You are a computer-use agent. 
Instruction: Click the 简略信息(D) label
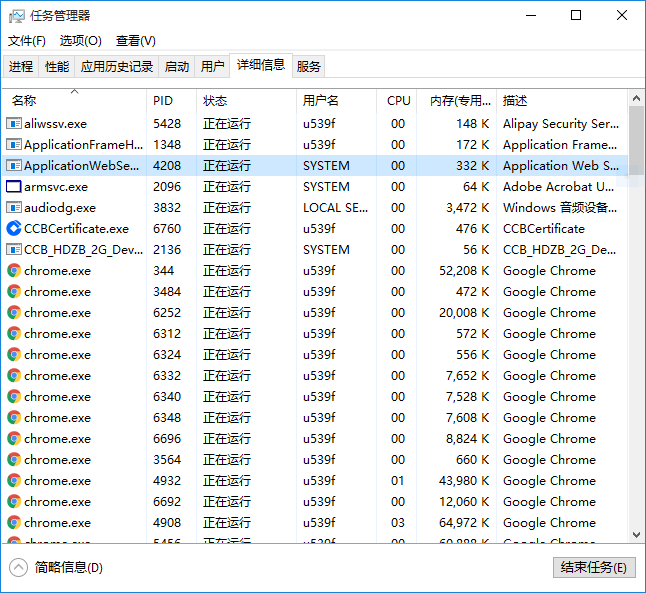[x=68, y=567]
